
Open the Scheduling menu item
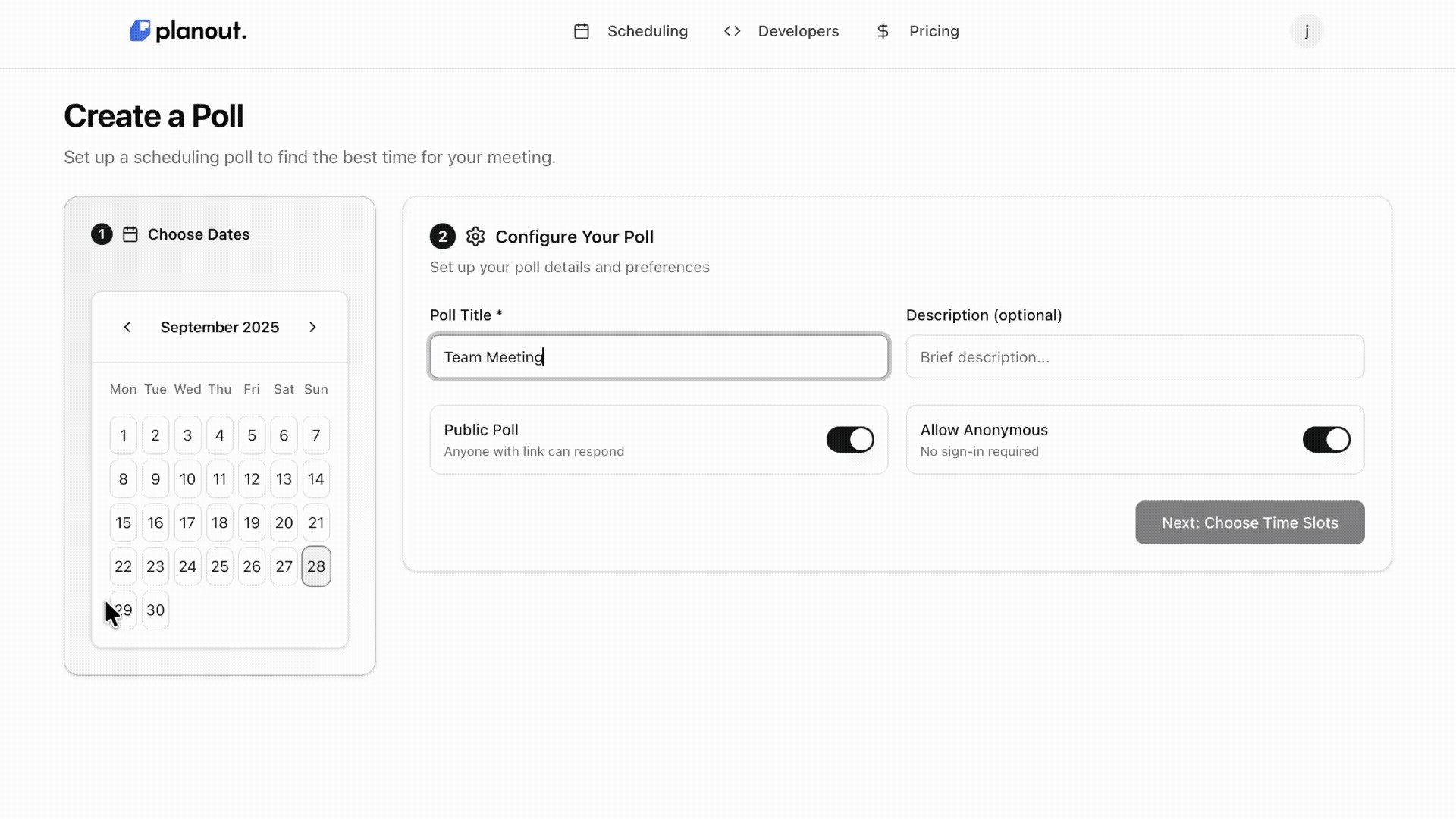(x=647, y=31)
